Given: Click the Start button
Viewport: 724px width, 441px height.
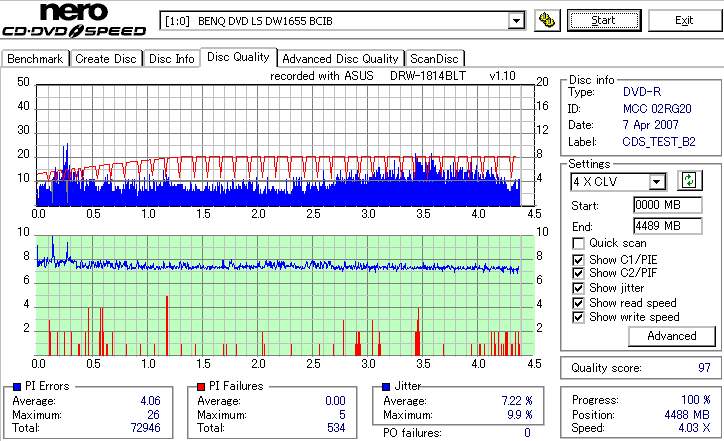Looking at the screenshot, I should pyautogui.click(x=604, y=20).
